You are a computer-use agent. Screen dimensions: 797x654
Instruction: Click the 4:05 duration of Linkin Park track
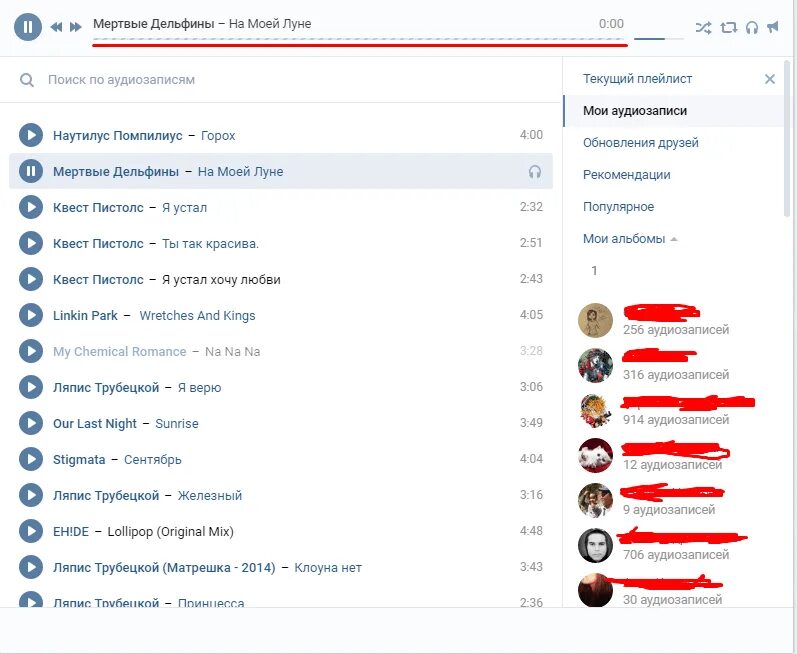click(531, 315)
